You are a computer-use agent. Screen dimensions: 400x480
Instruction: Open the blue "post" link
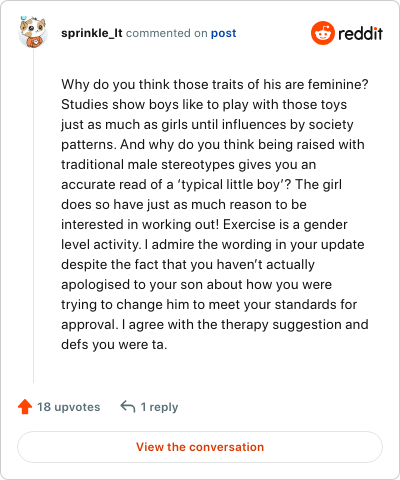pos(223,33)
